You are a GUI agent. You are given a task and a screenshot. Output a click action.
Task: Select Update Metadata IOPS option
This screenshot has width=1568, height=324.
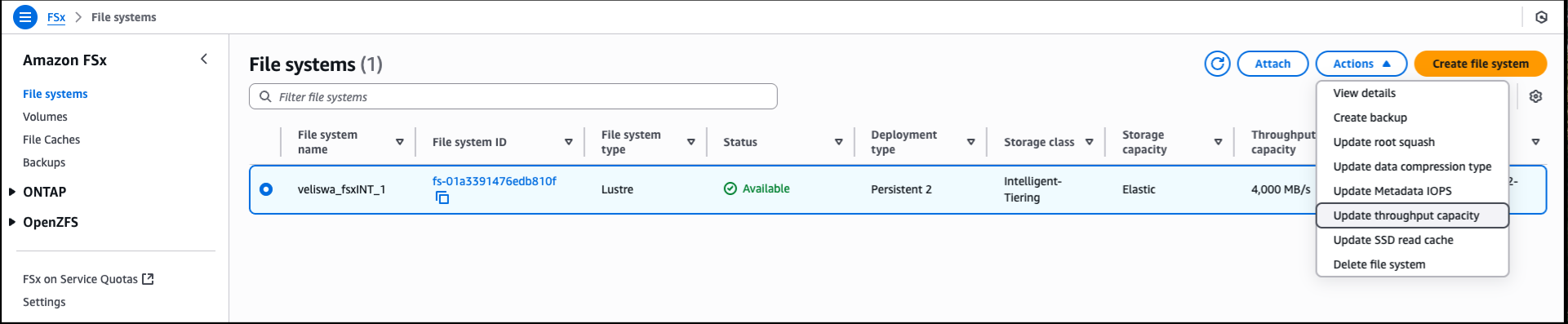coord(1412,191)
